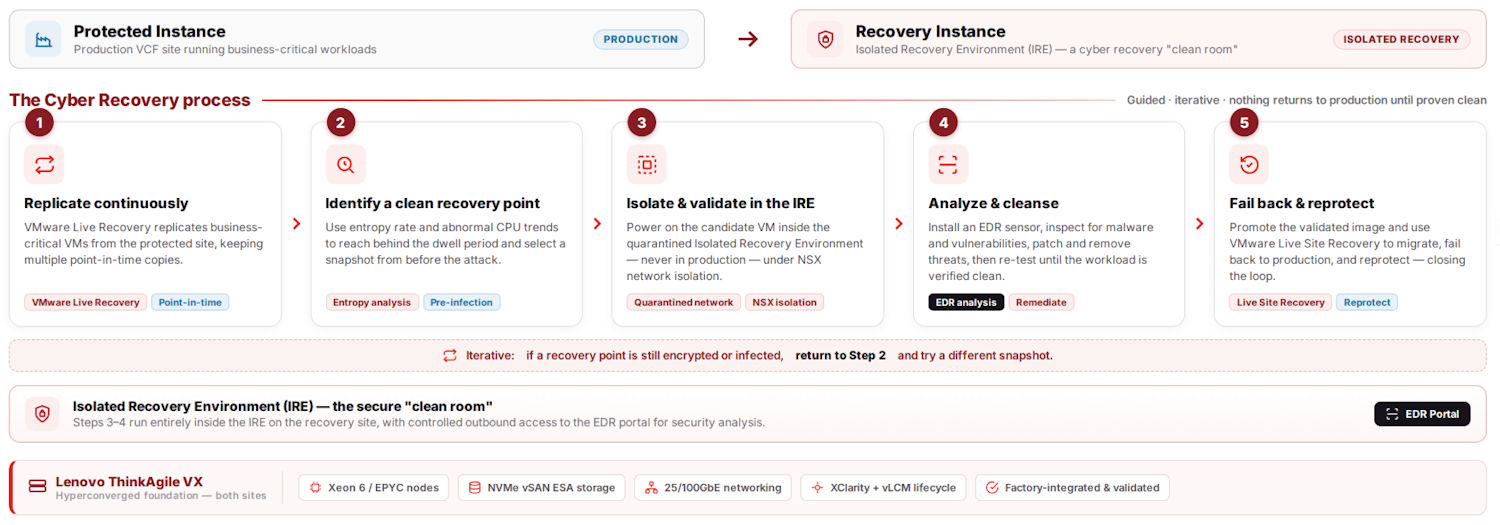Click the restore clock icon above Fail back & reprotect
The width and height of the screenshot is (1500, 525).
coord(1249,165)
